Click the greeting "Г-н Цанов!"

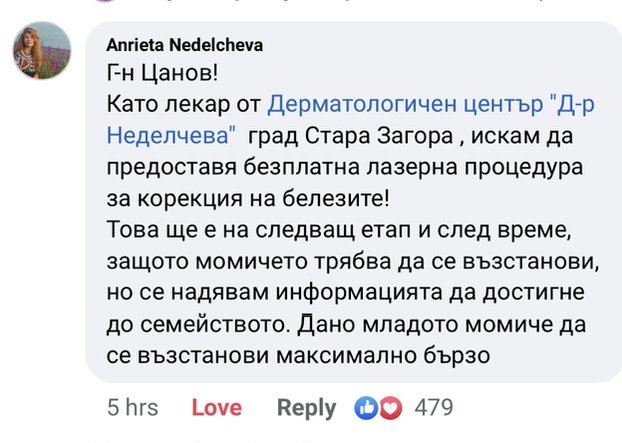click(x=158, y=75)
